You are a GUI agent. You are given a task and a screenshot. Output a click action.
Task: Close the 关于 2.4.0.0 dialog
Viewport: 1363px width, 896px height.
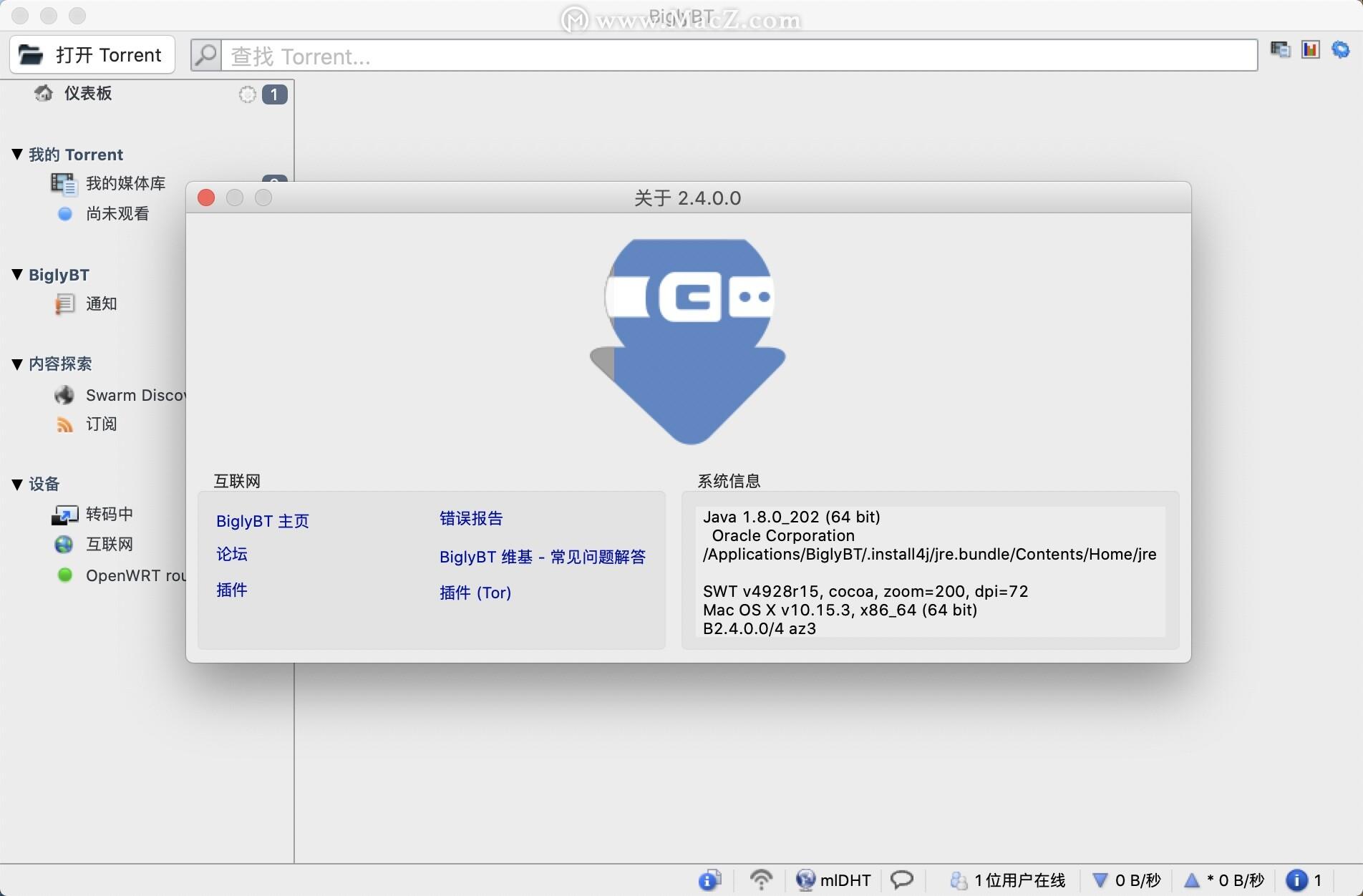click(206, 198)
